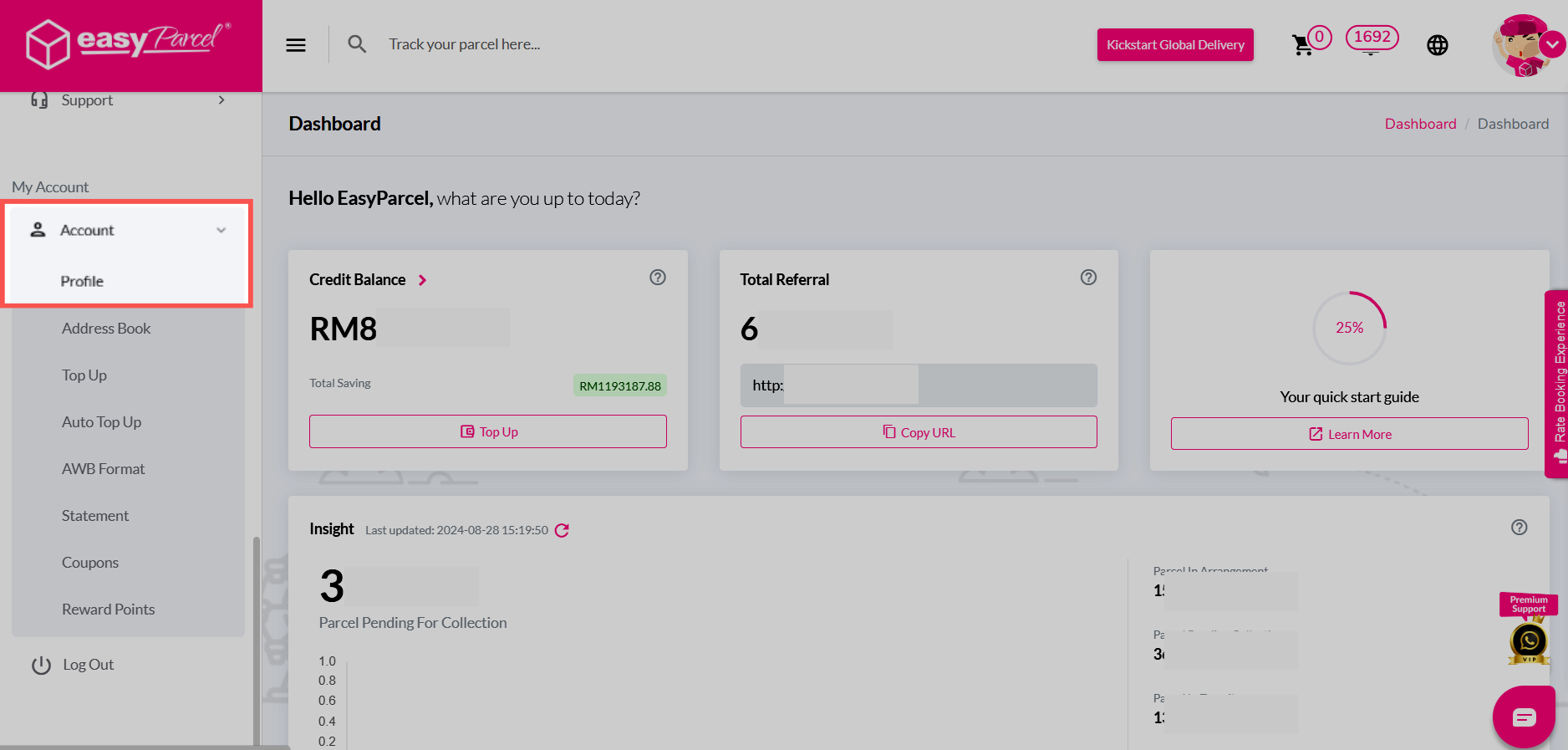Viewport: 1568px width, 750px height.
Task: Open Rate Booking Experience tab
Action: coord(1556,384)
